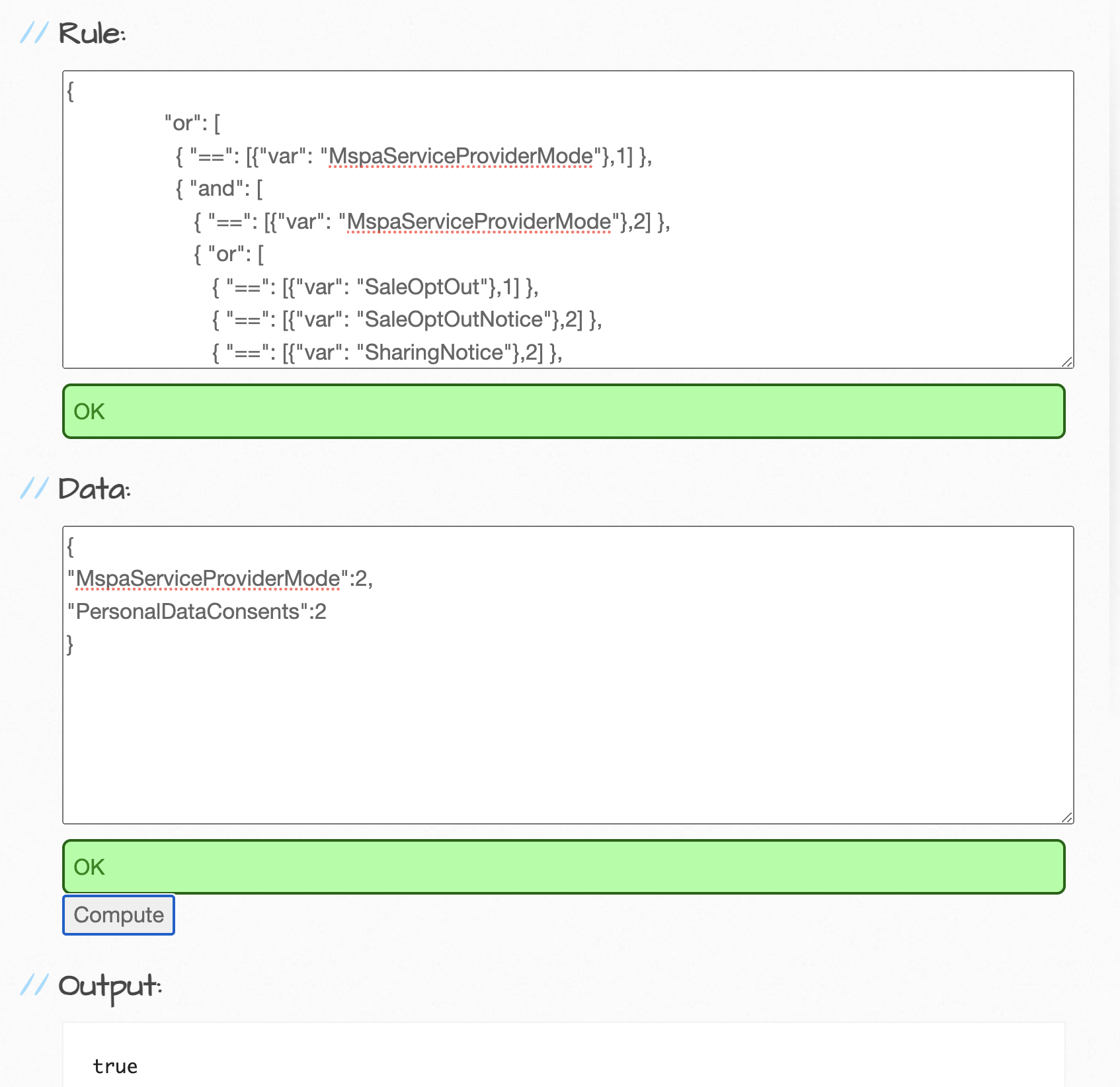Screen dimensions: 1120x1087
Task: Click the true result in Output
Action: click(x=115, y=1065)
